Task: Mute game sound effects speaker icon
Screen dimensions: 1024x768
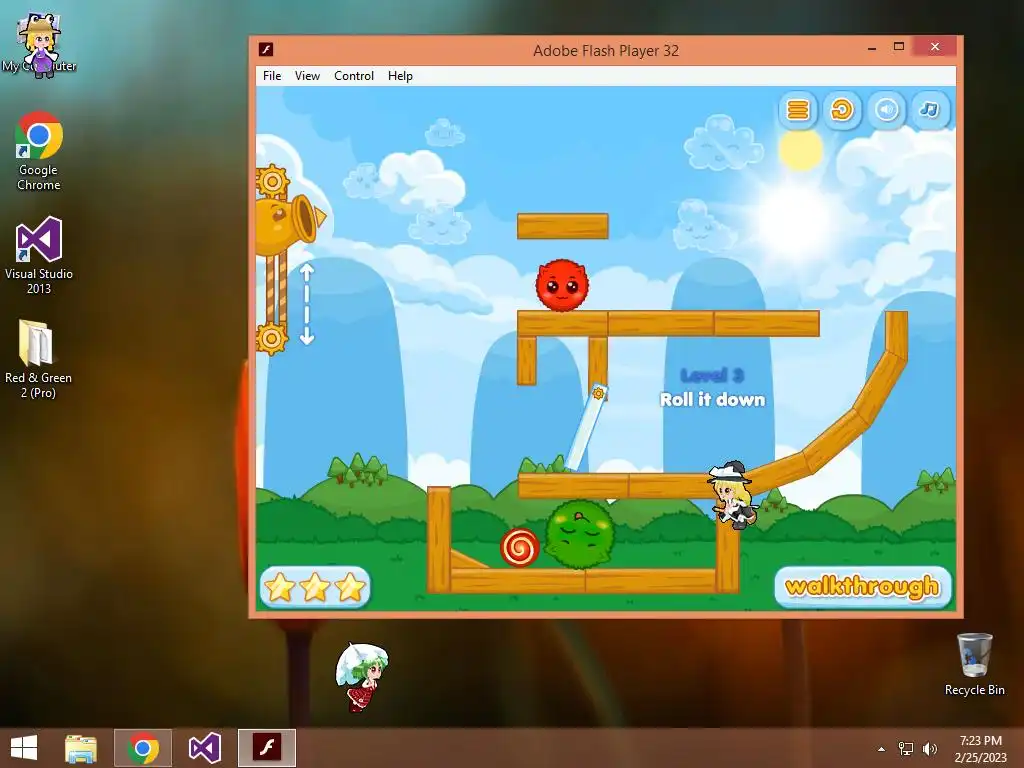Action: pos(886,110)
